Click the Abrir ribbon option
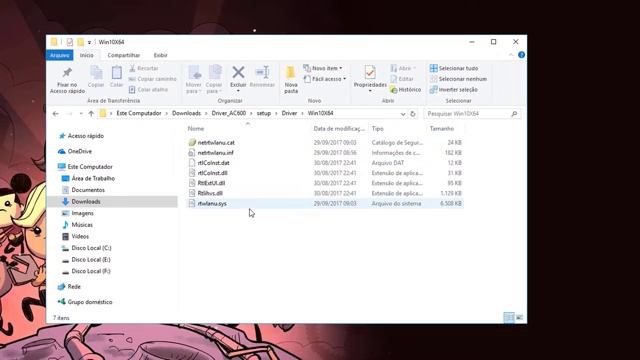 click(403, 69)
